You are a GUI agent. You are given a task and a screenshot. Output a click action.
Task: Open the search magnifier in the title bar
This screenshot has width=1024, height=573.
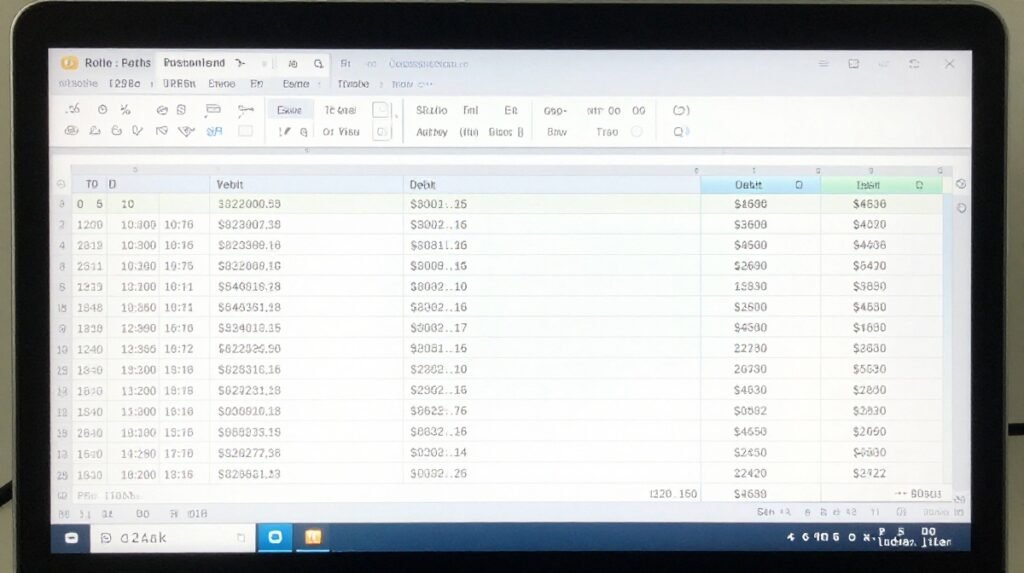tap(318, 63)
